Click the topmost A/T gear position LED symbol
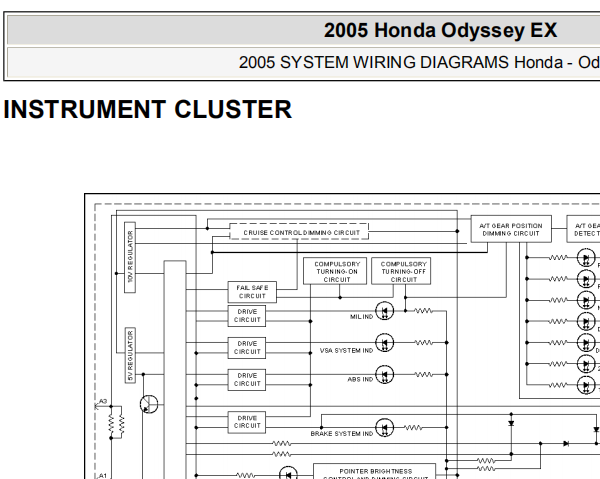This screenshot has height=479, width=600. coord(586,258)
